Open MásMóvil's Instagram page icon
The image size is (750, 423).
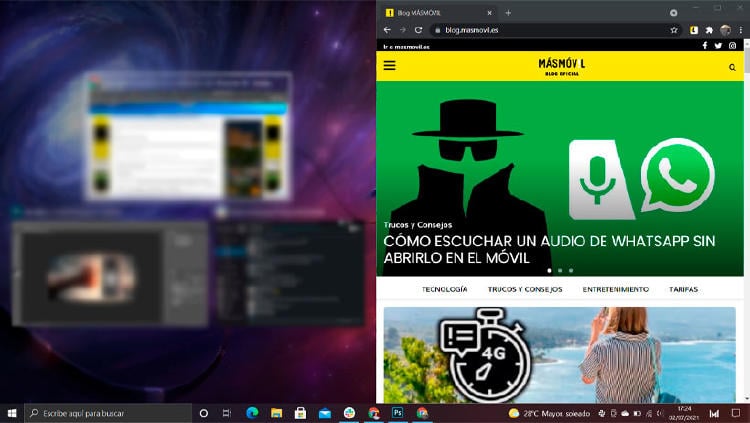pos(732,45)
